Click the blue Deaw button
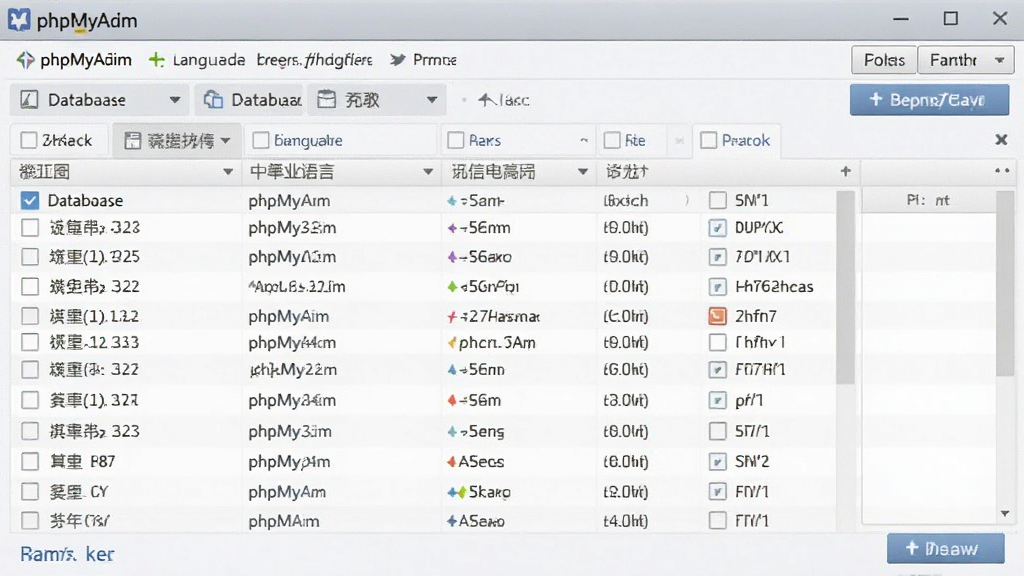The width and height of the screenshot is (1024, 576). [946, 549]
